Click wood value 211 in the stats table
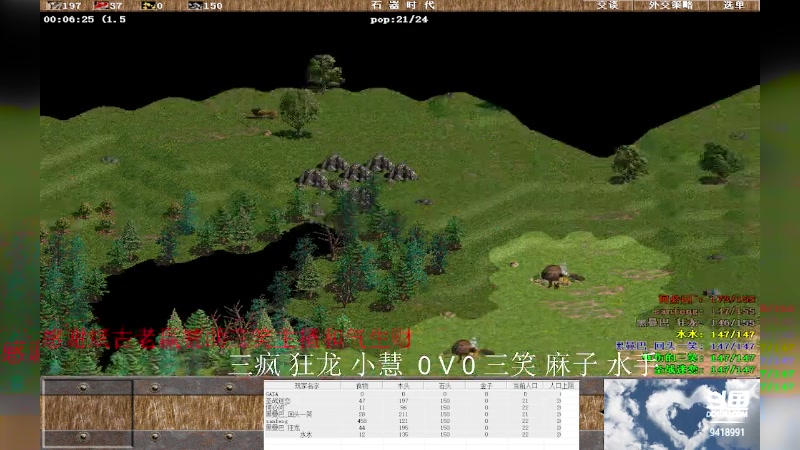800x450 pixels. [x=403, y=414]
